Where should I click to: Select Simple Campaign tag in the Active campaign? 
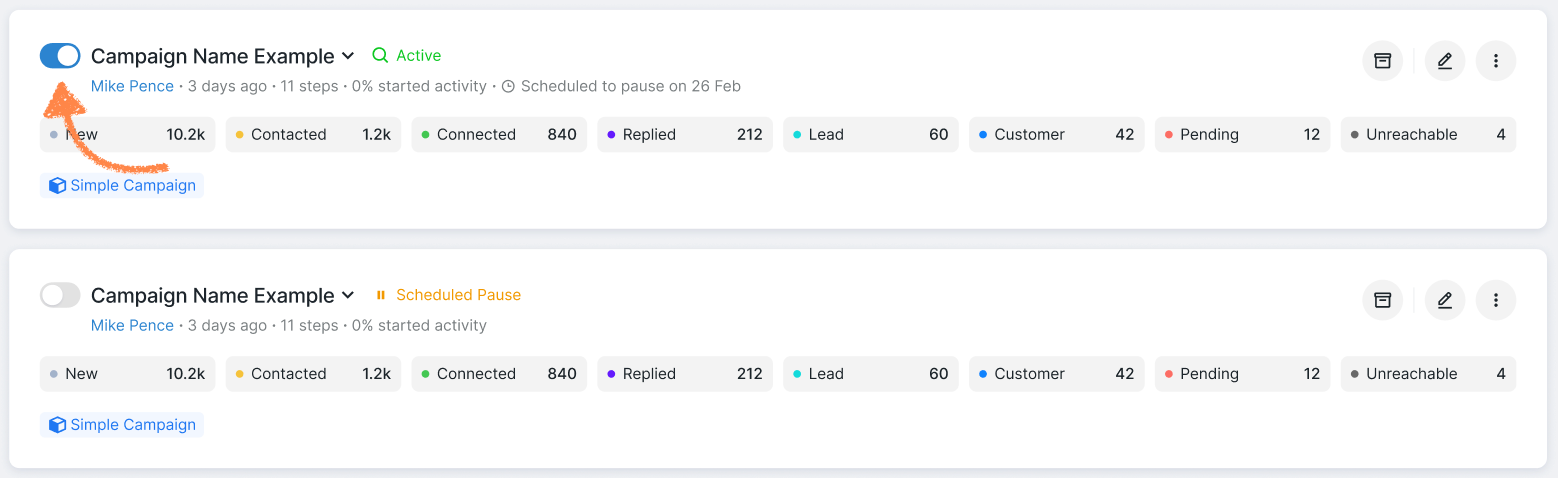122,185
